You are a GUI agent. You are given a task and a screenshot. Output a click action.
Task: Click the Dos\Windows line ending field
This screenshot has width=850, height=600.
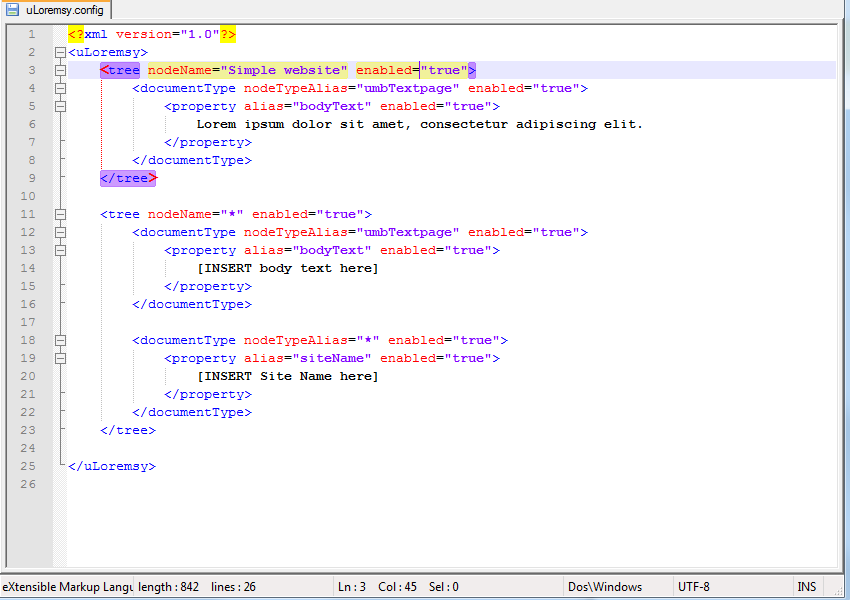click(x=618, y=587)
